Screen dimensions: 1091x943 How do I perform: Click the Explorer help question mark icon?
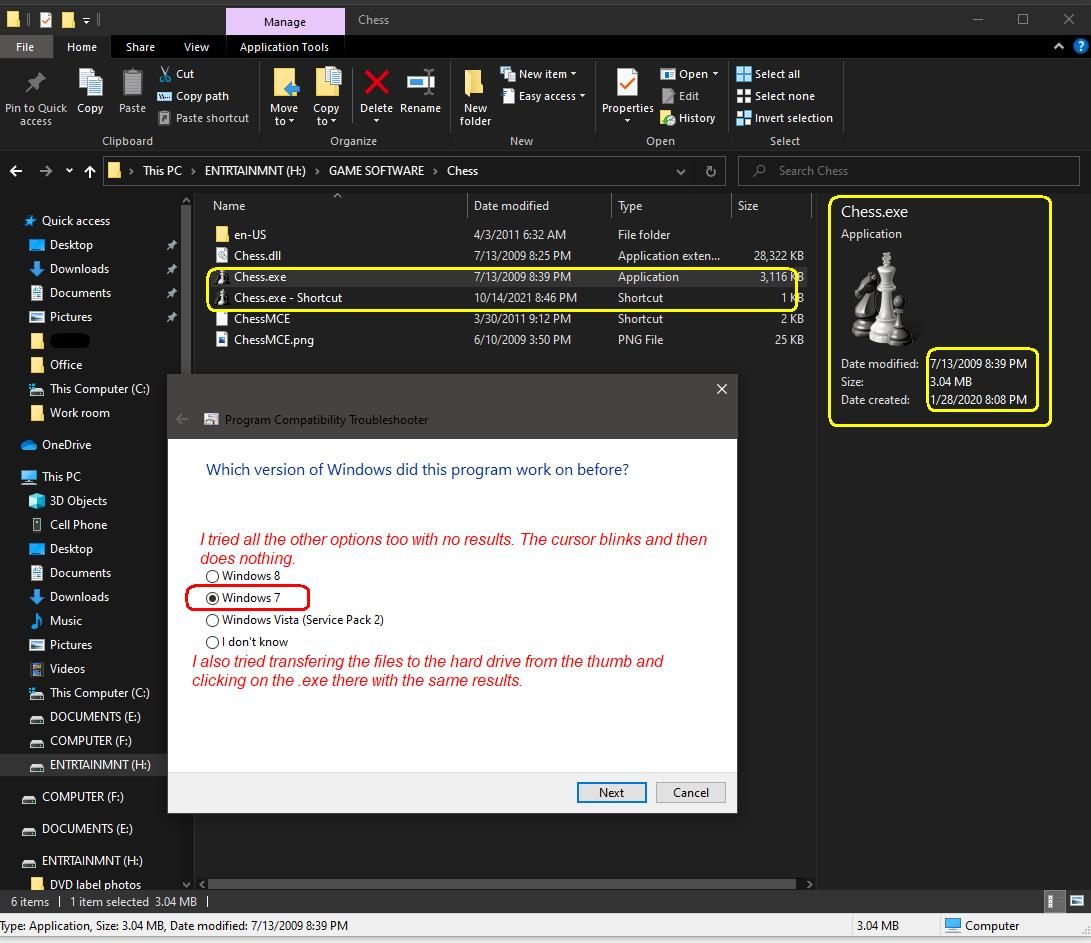(x=1081, y=47)
